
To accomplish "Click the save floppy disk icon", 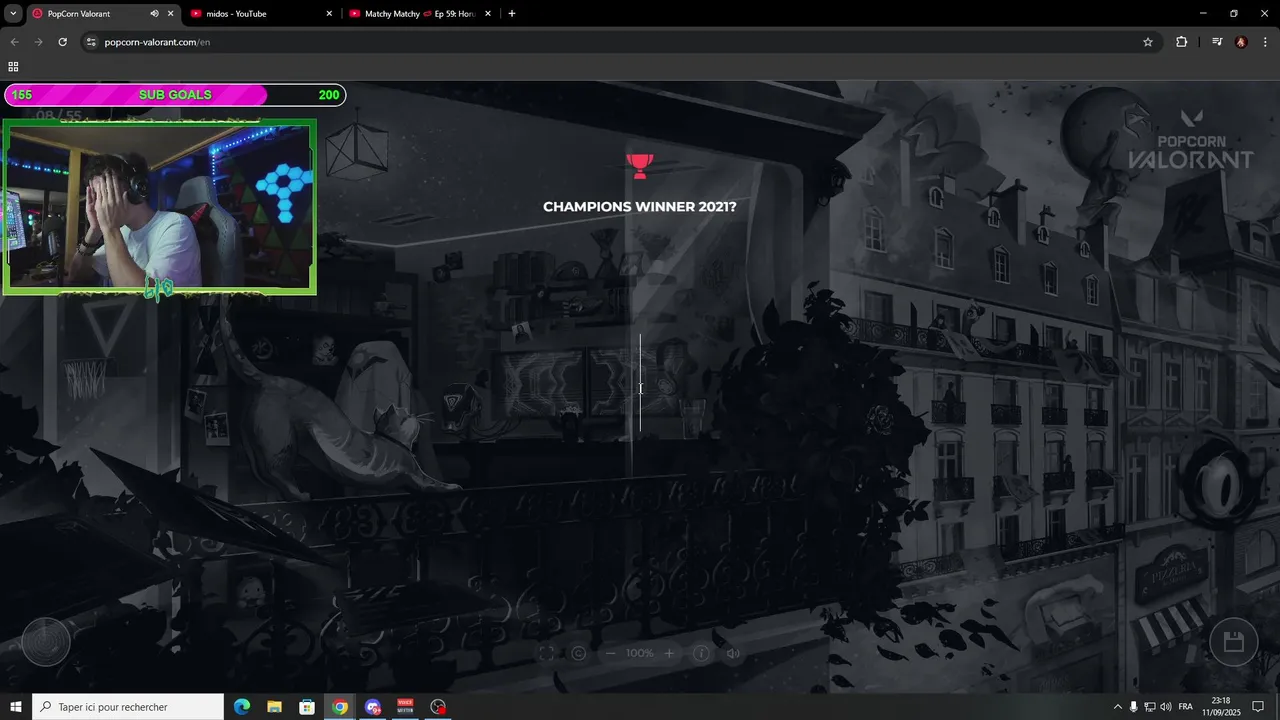I will coord(1234,642).
